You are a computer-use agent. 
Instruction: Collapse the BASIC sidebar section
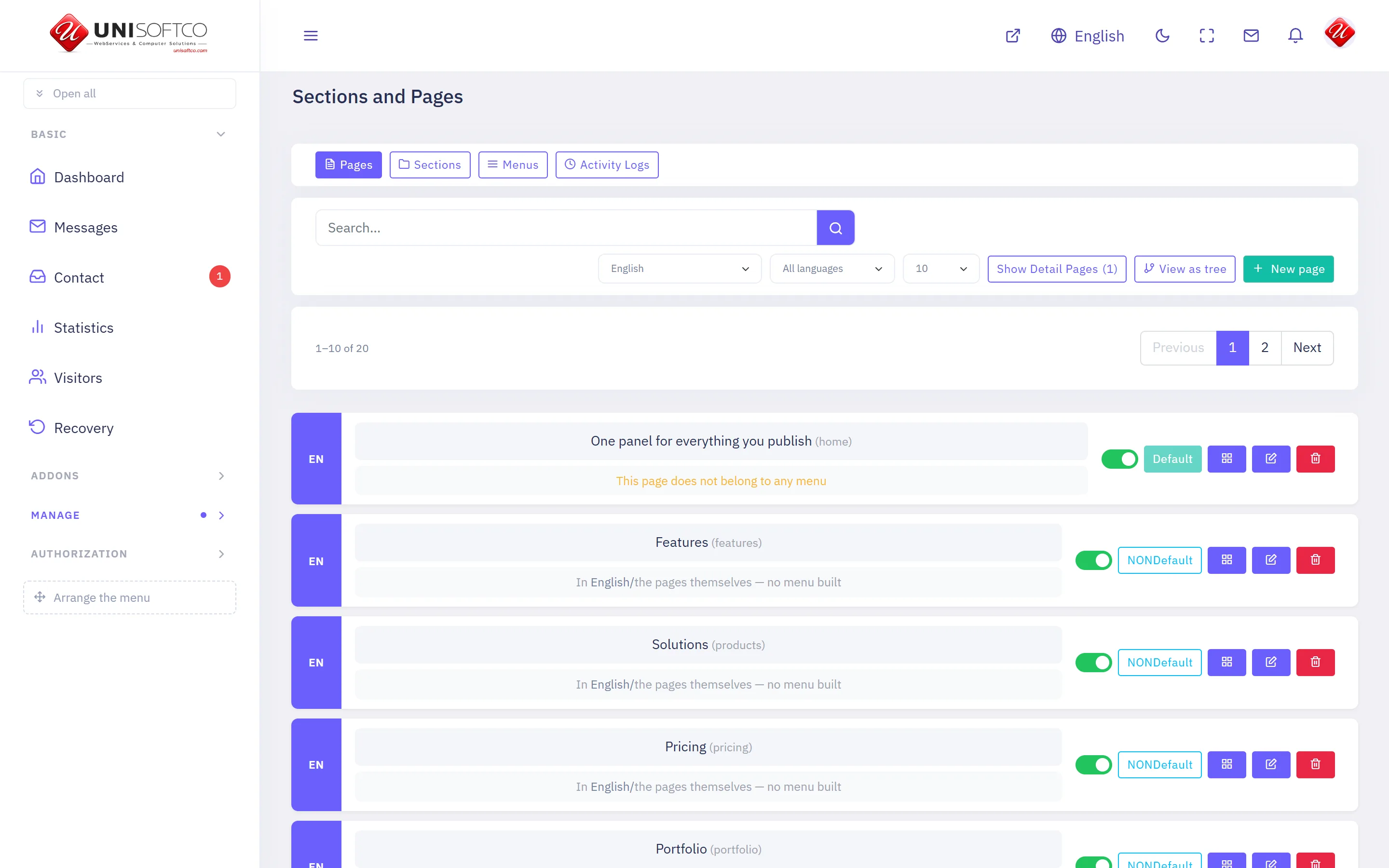(130, 135)
